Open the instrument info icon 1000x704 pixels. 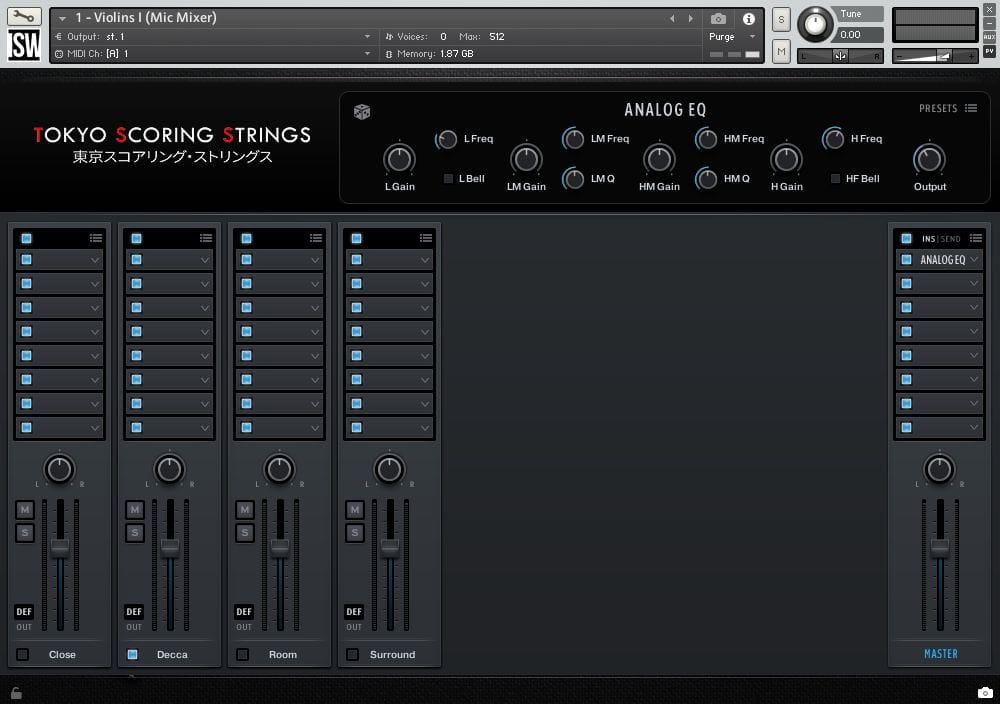pos(748,19)
